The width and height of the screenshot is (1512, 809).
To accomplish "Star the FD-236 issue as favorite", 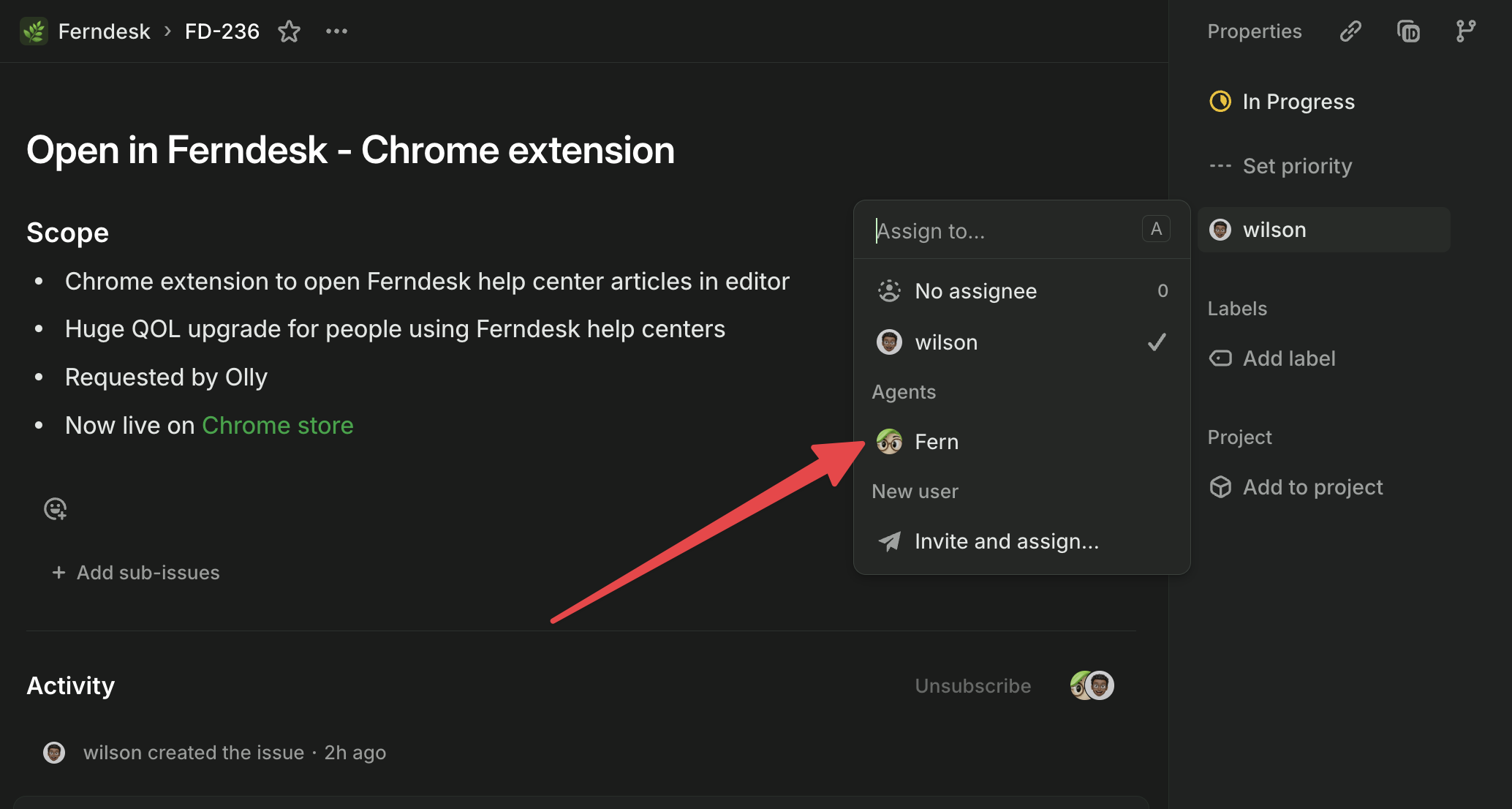I will pyautogui.click(x=289, y=31).
